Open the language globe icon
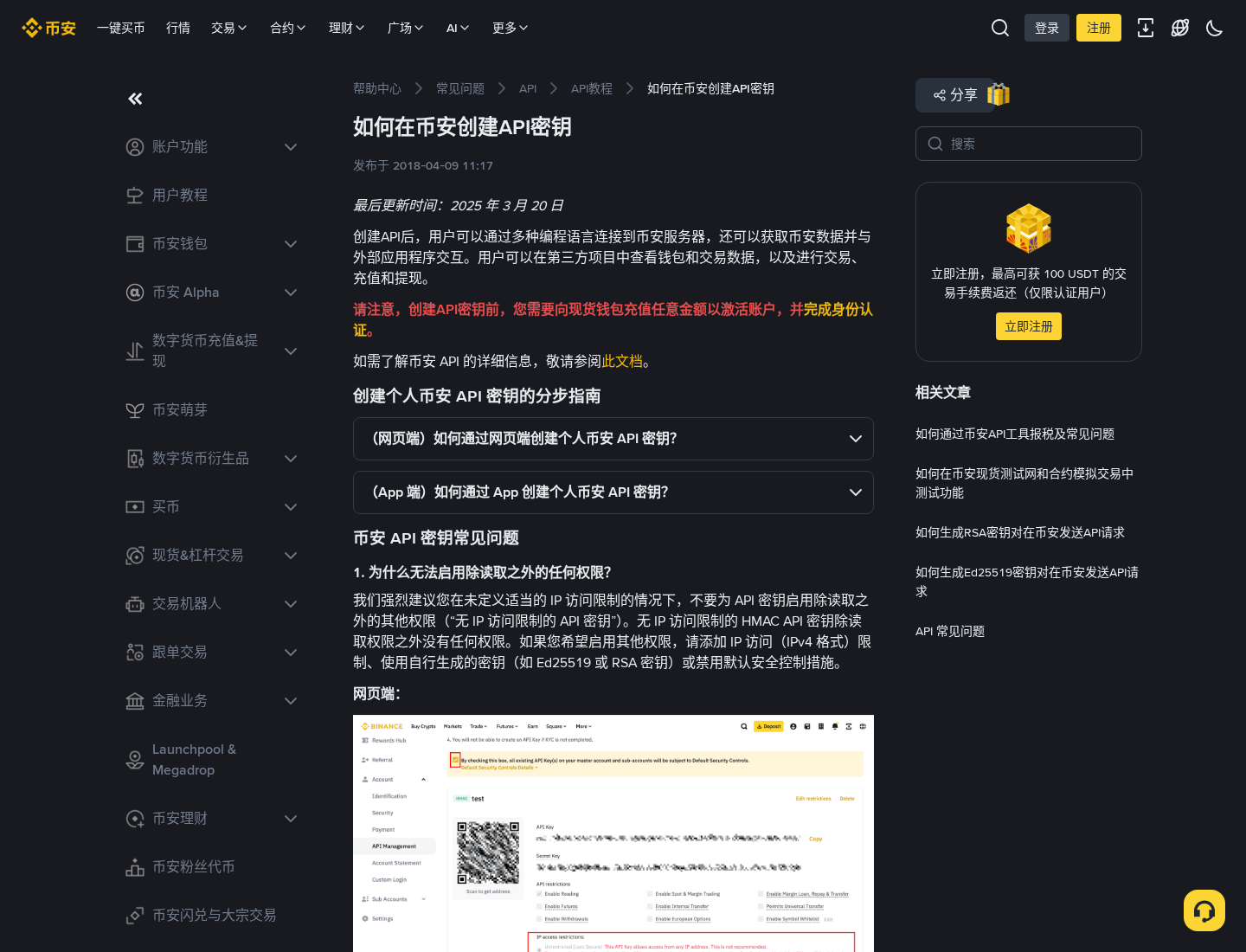The height and width of the screenshot is (952, 1246). [1180, 28]
